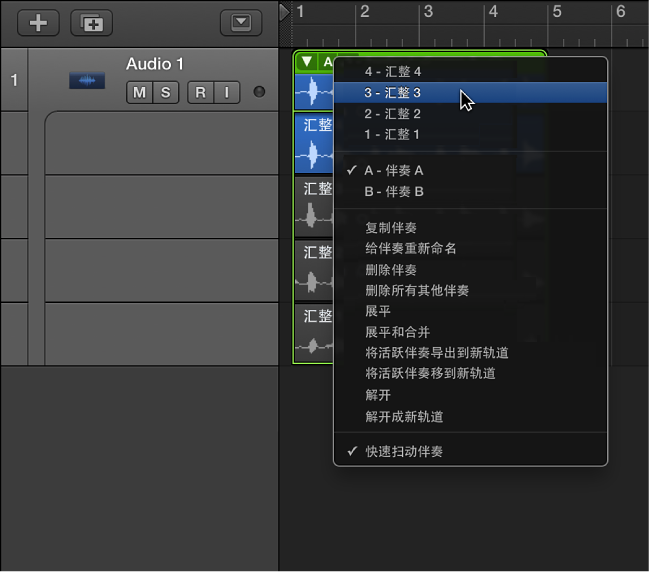
Task: Collapse the take folder disclosure triangle
Action: [x=307, y=62]
